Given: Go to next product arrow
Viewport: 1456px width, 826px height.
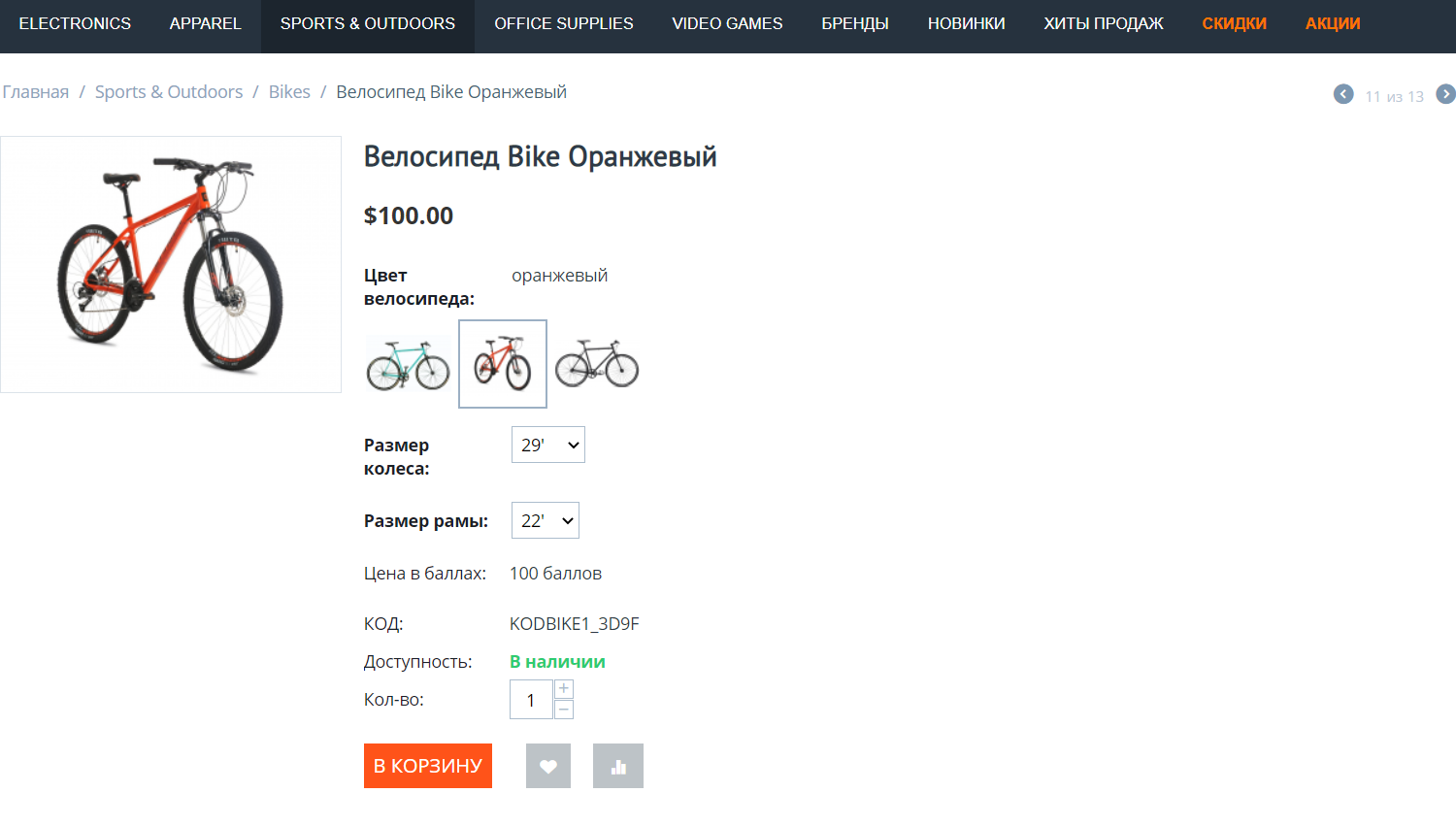Looking at the screenshot, I should point(1445,94).
